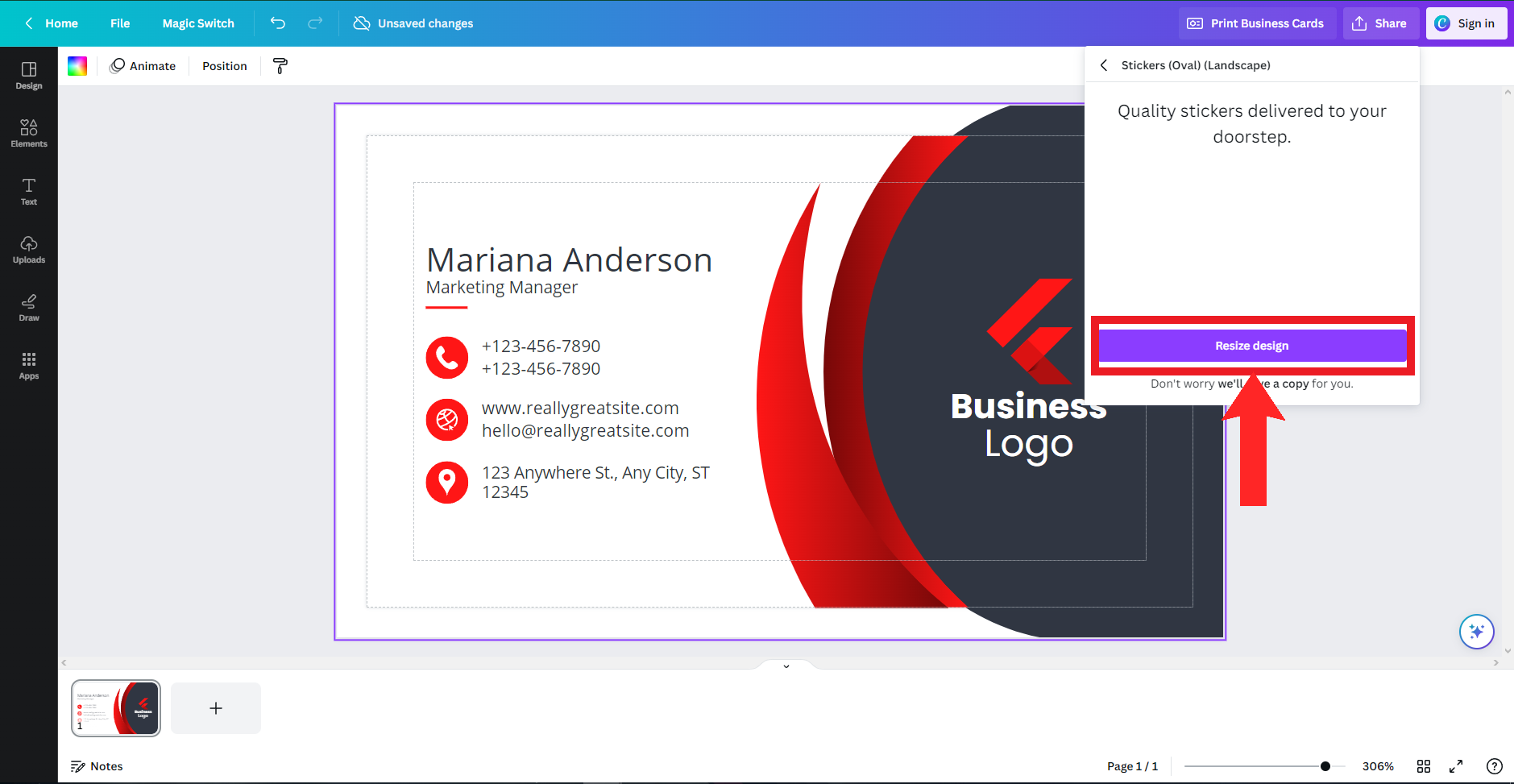Click the Share button
This screenshot has width=1514, height=784.
1379,23
